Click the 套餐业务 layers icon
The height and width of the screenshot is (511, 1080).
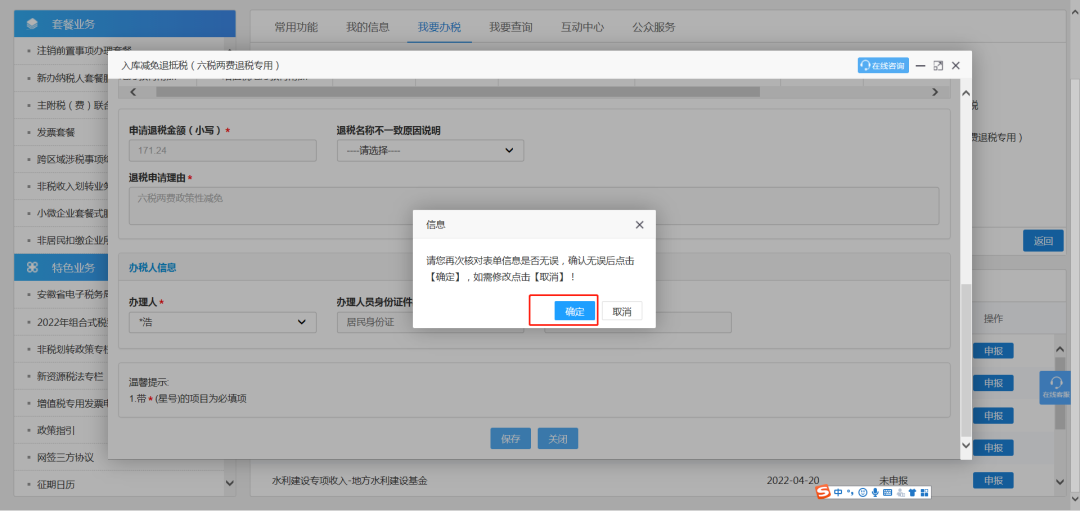32,24
